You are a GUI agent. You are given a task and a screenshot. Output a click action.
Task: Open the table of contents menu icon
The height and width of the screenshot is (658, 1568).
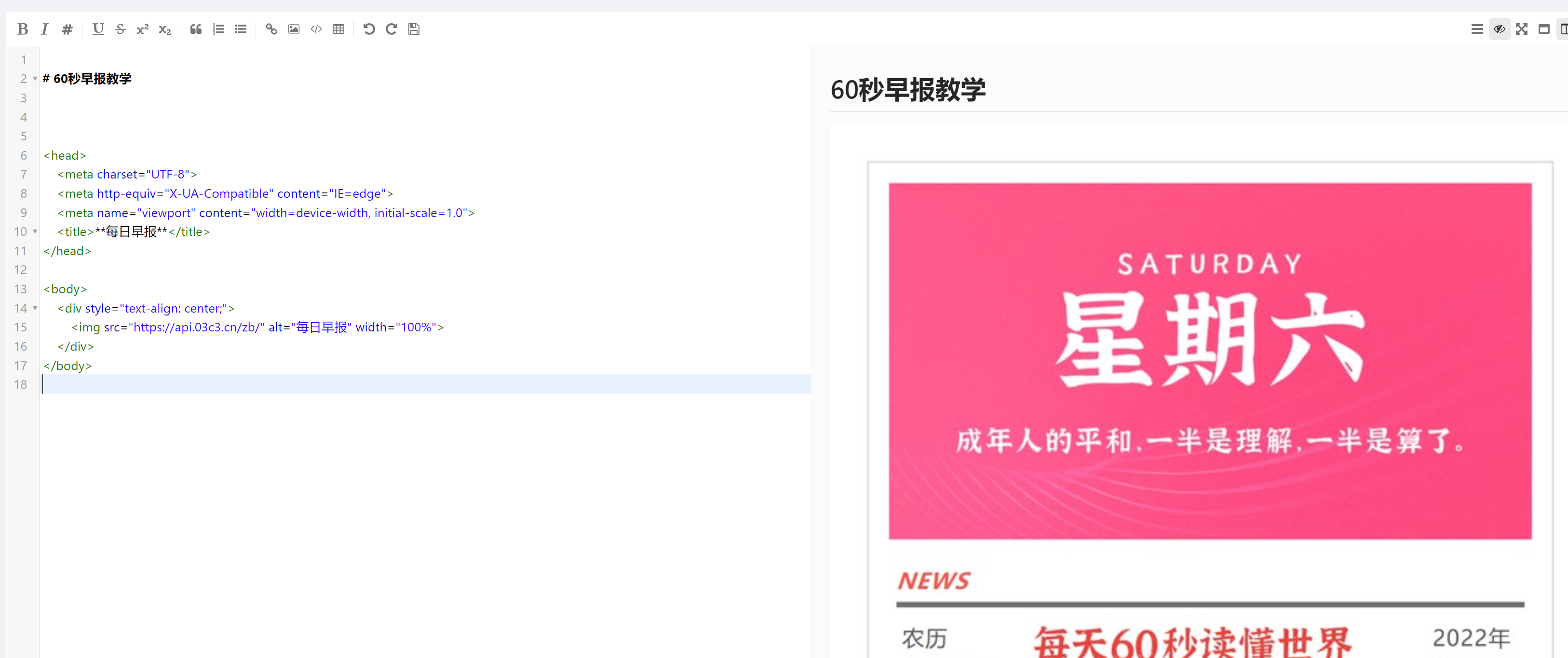[1477, 29]
